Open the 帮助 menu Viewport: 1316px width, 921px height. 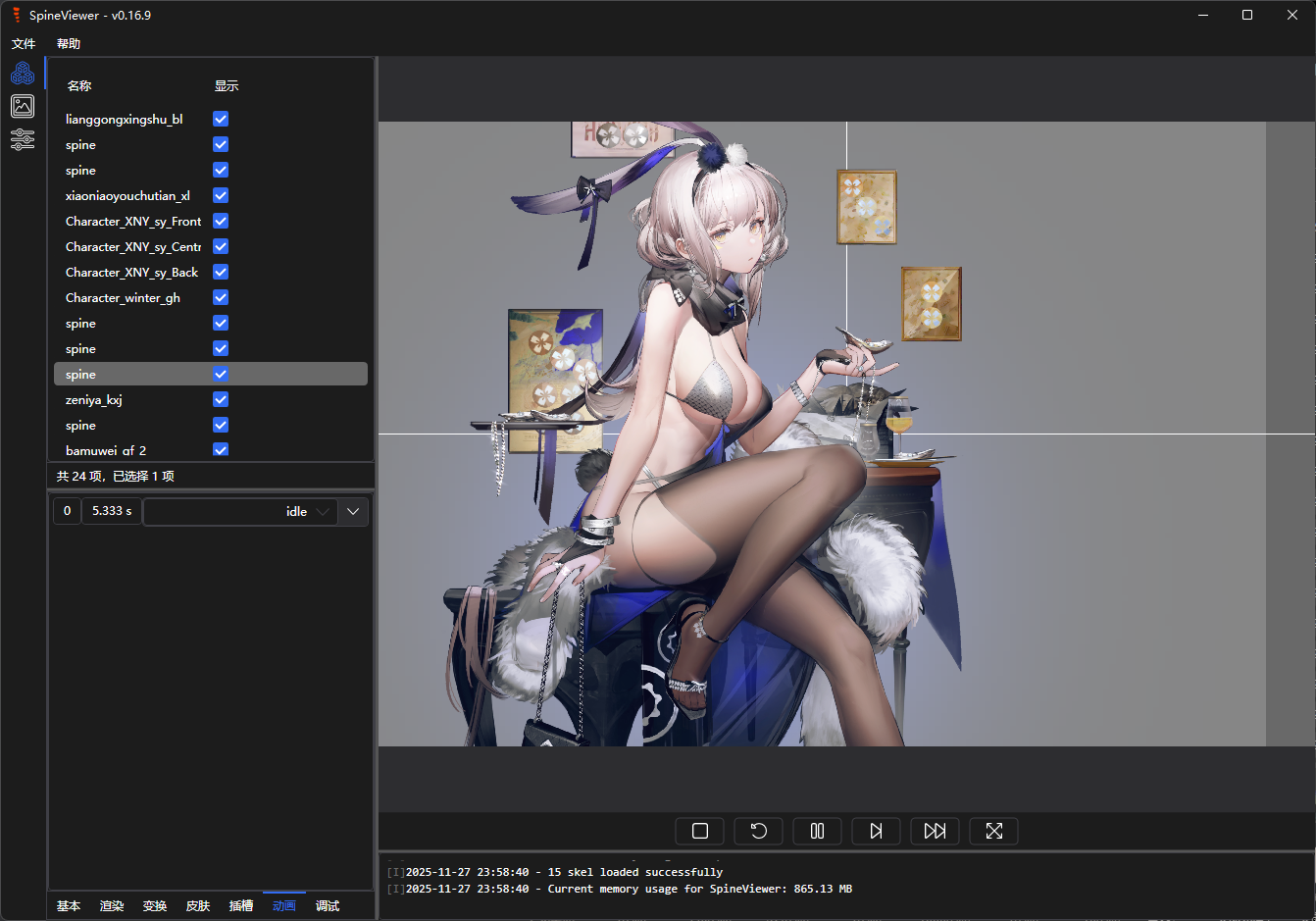(x=69, y=43)
